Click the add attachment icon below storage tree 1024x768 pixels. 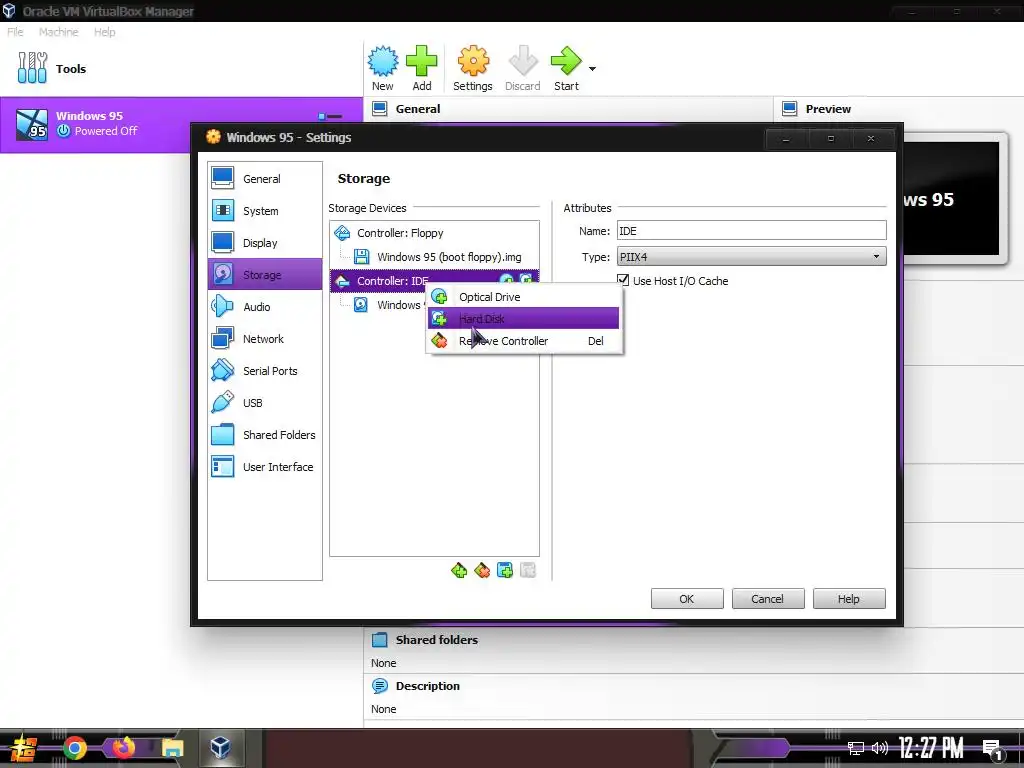click(505, 571)
